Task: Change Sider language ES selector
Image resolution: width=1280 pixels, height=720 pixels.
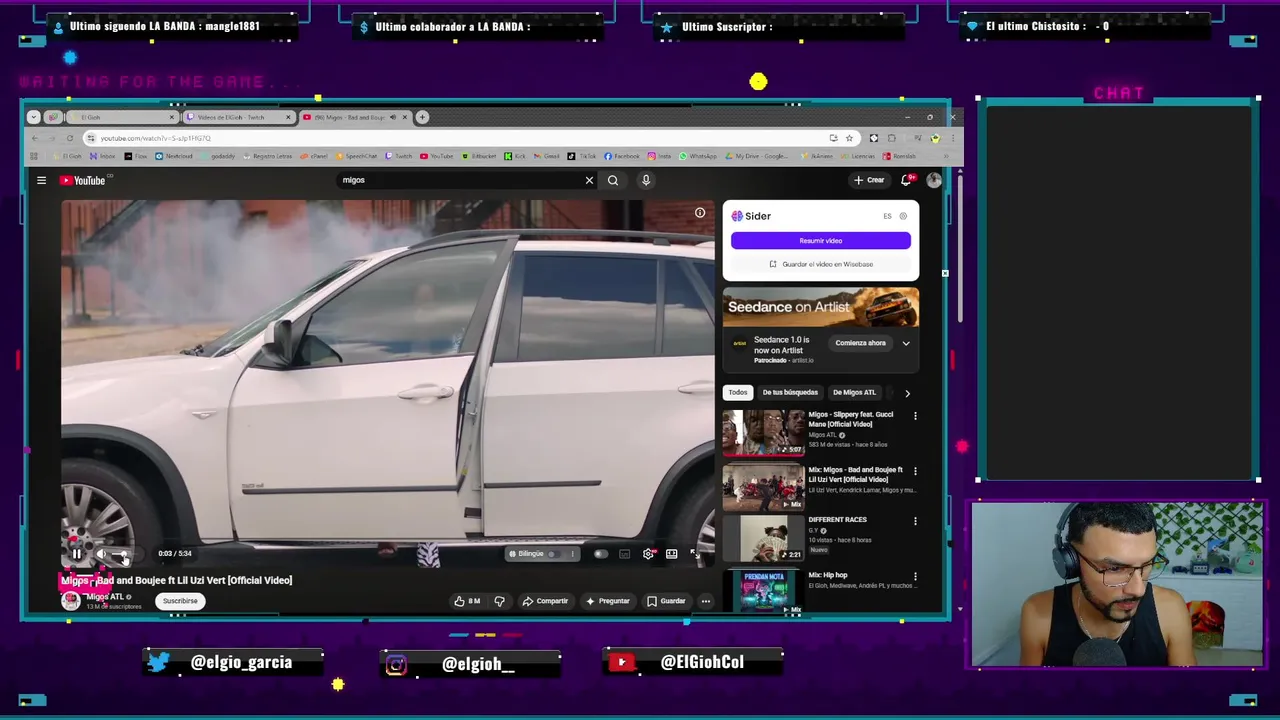Action: coord(887,216)
